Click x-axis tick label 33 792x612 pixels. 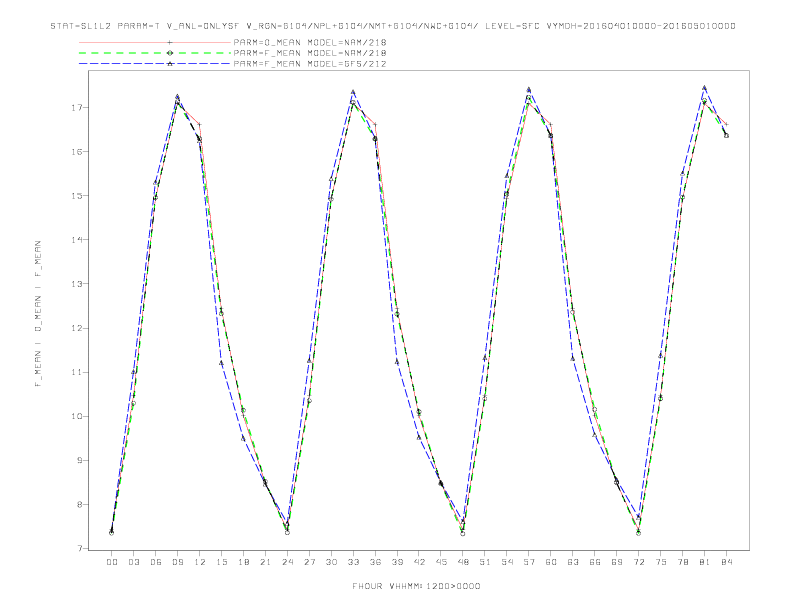point(353,562)
